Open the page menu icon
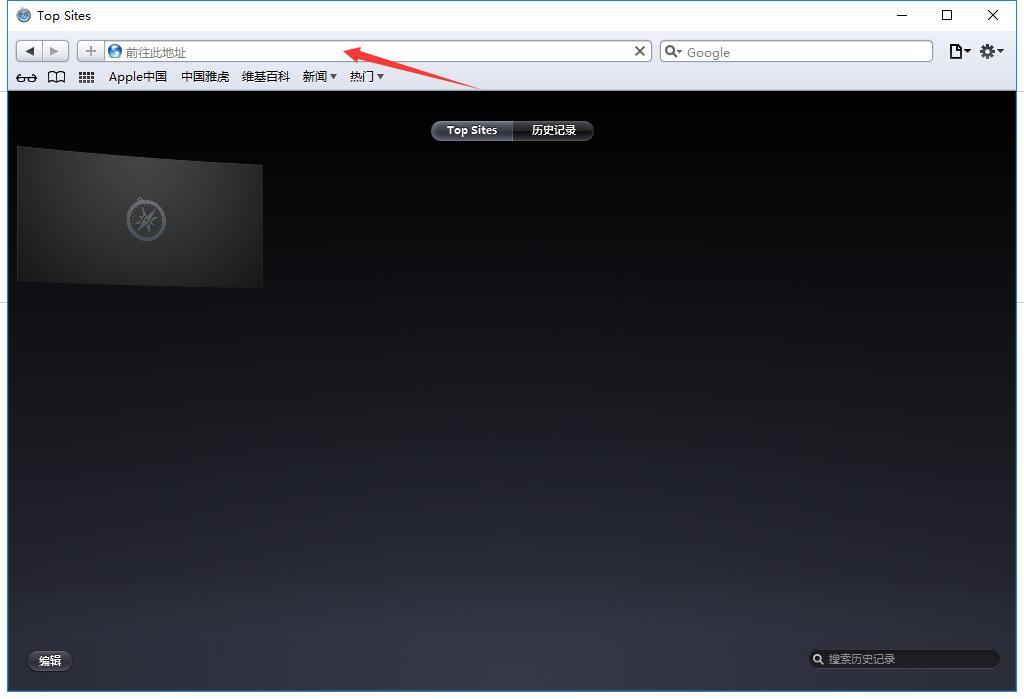Image resolution: width=1024 pixels, height=699 pixels. (x=959, y=51)
